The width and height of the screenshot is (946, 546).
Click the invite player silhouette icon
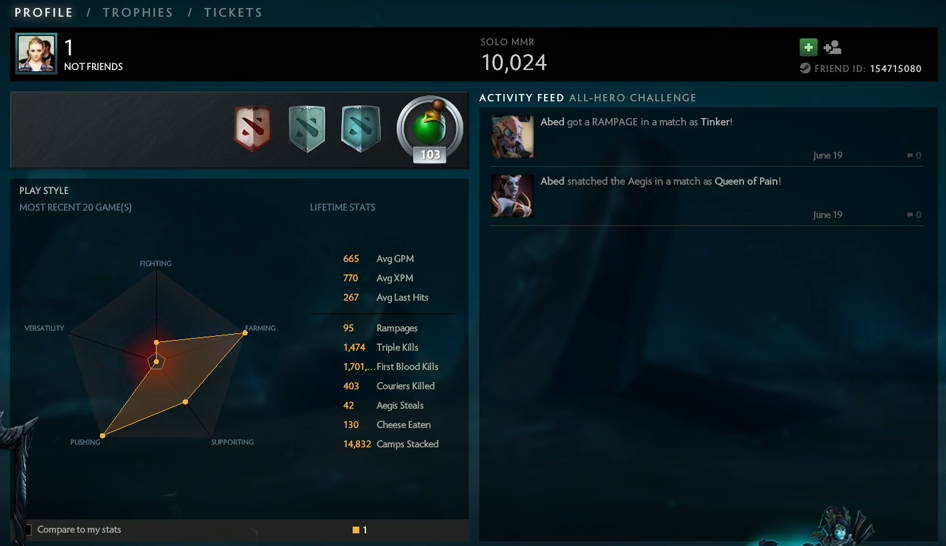click(x=833, y=47)
